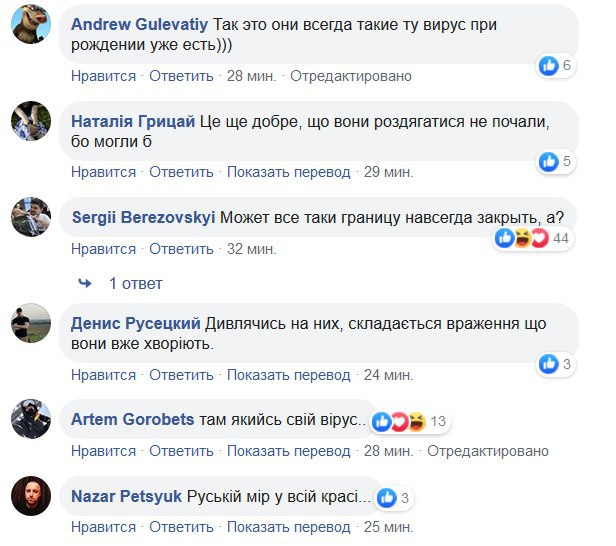Image resolution: width=616 pixels, height=546 pixels.
Task: Click the "32 мин." timestamp on Sergii's comment
Action: click(251, 249)
